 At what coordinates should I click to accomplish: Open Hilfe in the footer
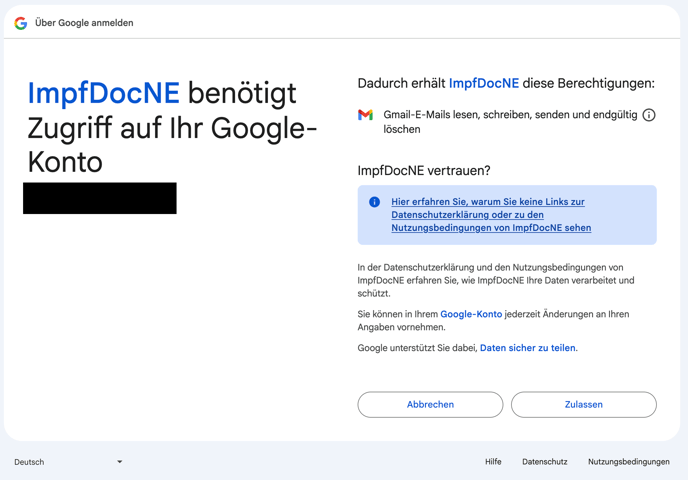coord(493,462)
